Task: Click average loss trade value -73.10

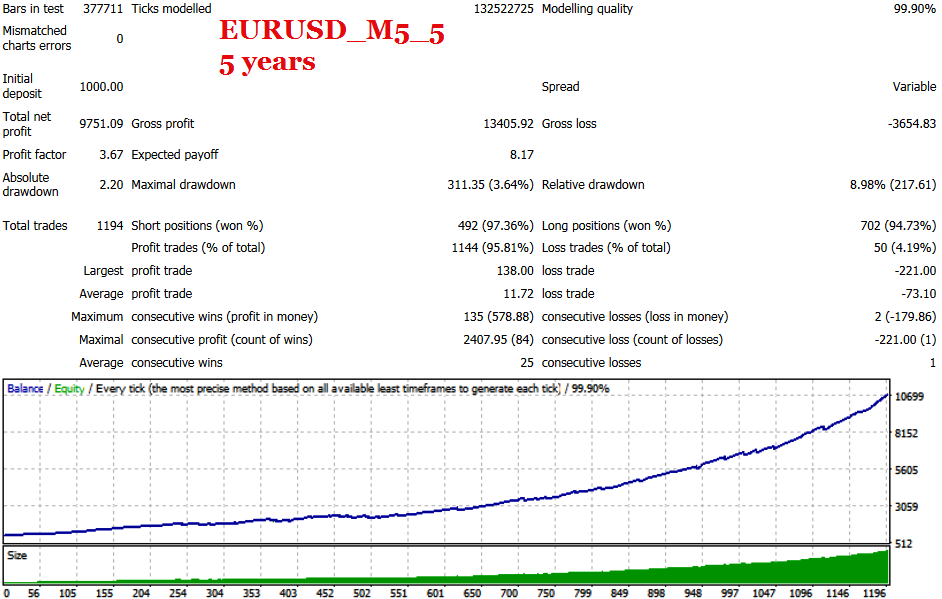Action: pyautogui.click(x=918, y=294)
